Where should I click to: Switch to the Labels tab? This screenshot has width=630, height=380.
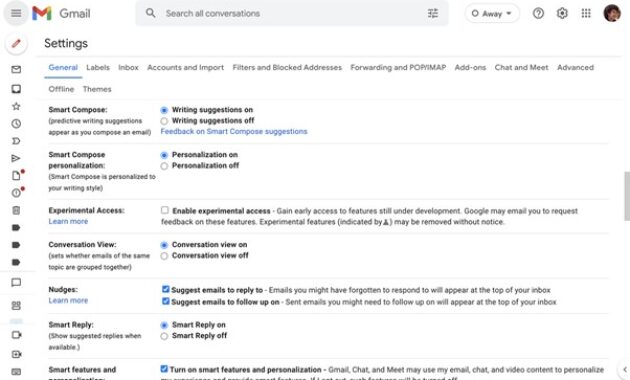[98, 67]
